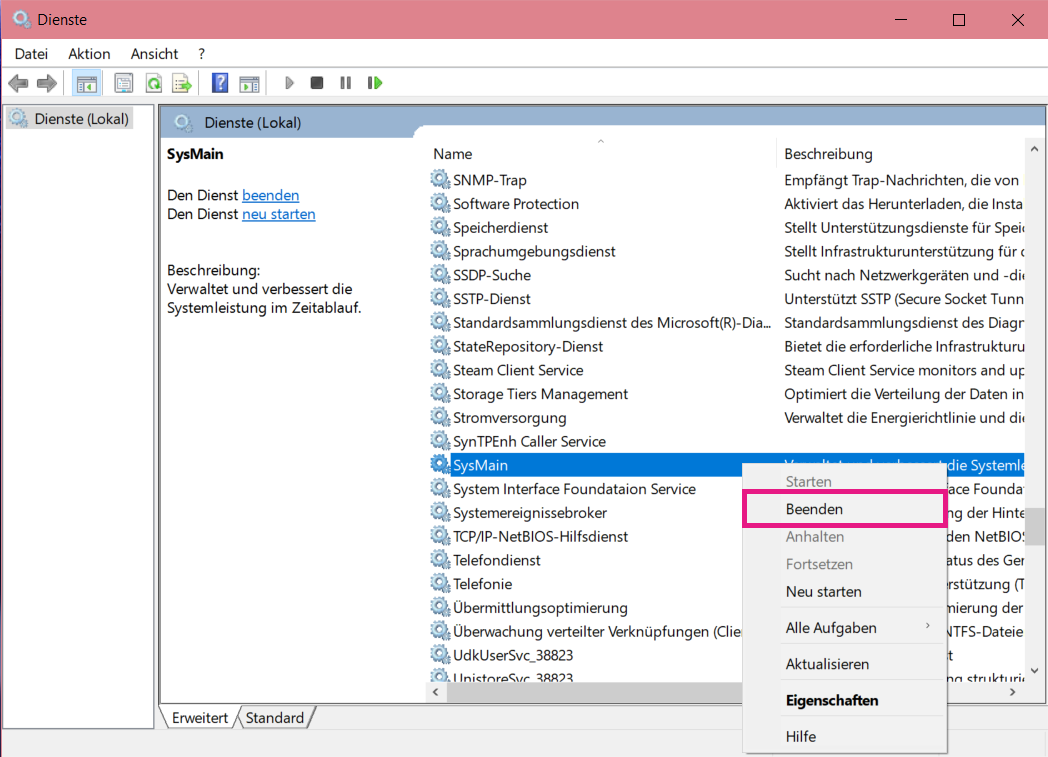This screenshot has width=1048, height=757.
Task: Click gear icon beside Telefondienst
Action: tap(440, 559)
